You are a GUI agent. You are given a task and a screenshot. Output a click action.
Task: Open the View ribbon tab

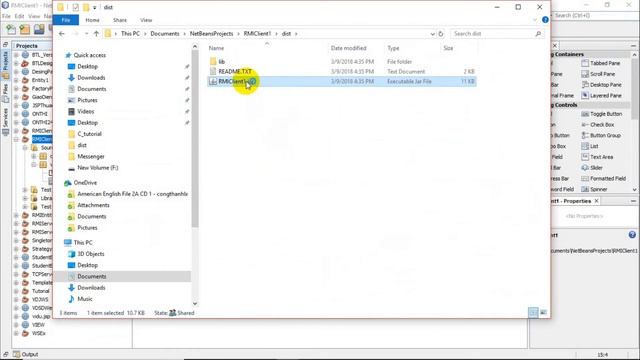tap(146, 20)
